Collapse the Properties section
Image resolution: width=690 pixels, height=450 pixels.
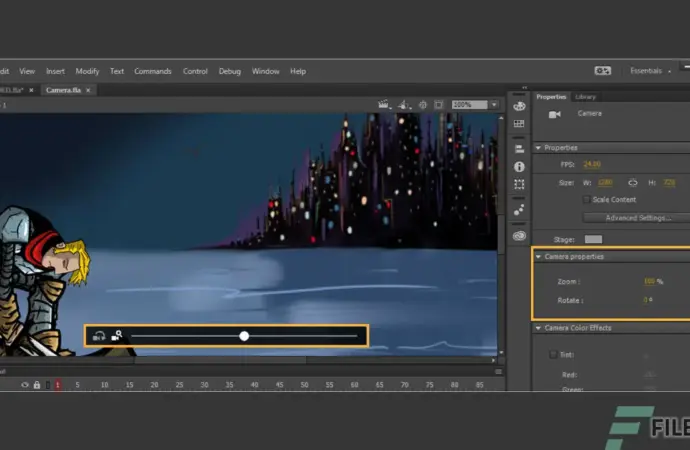click(x=538, y=148)
